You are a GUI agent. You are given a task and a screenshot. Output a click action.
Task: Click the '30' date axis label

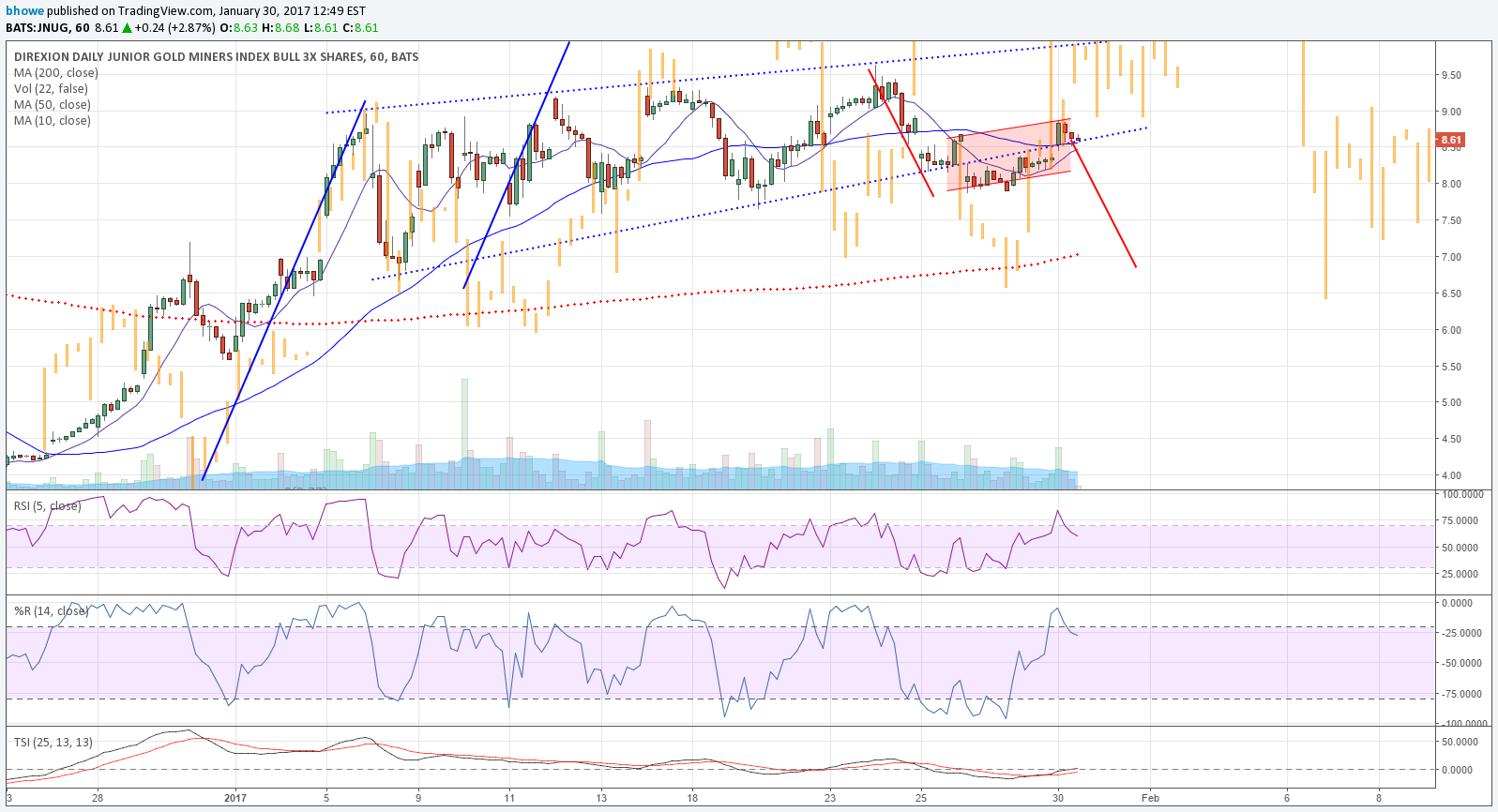click(1058, 798)
